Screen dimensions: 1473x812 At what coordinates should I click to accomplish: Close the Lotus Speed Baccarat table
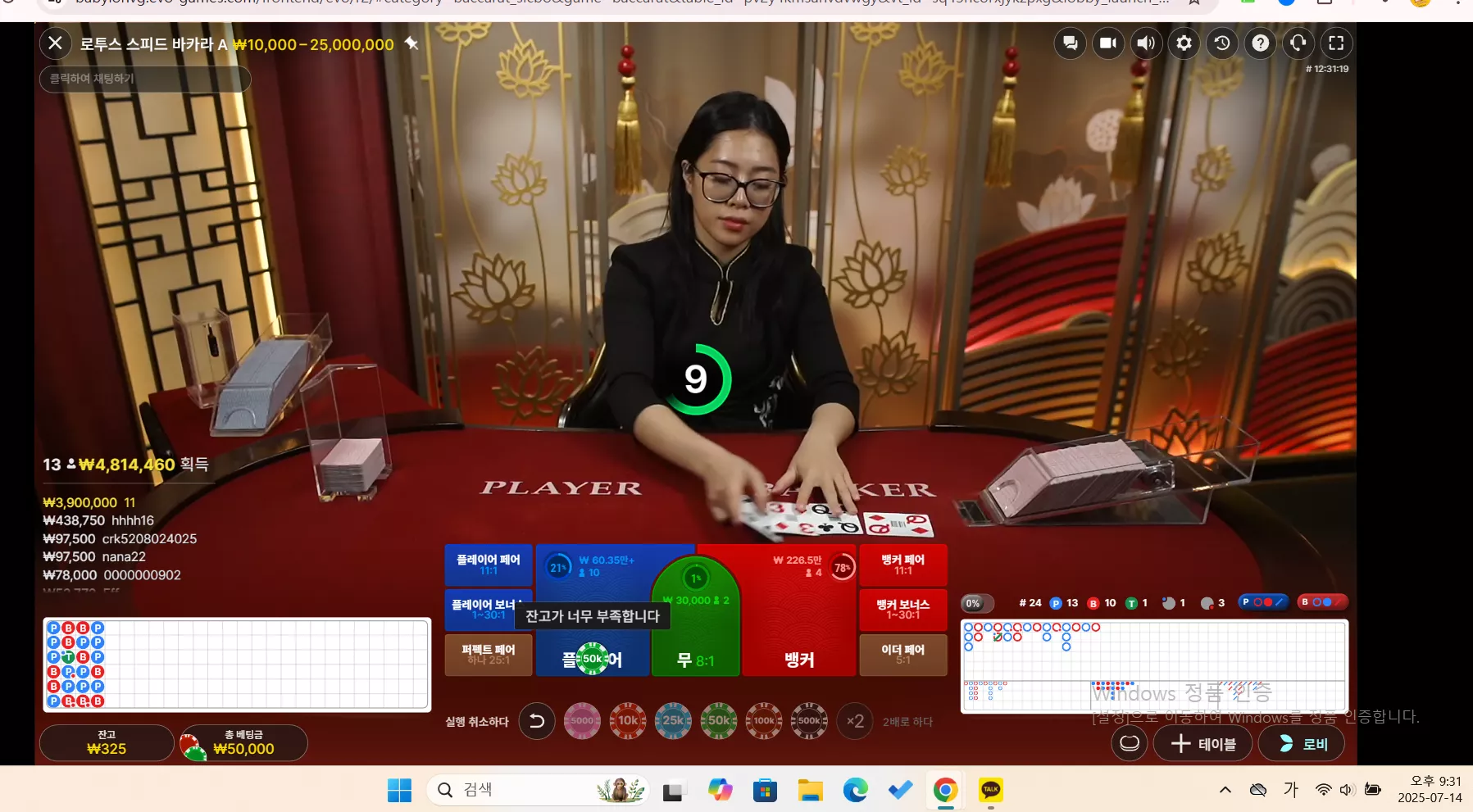point(55,43)
